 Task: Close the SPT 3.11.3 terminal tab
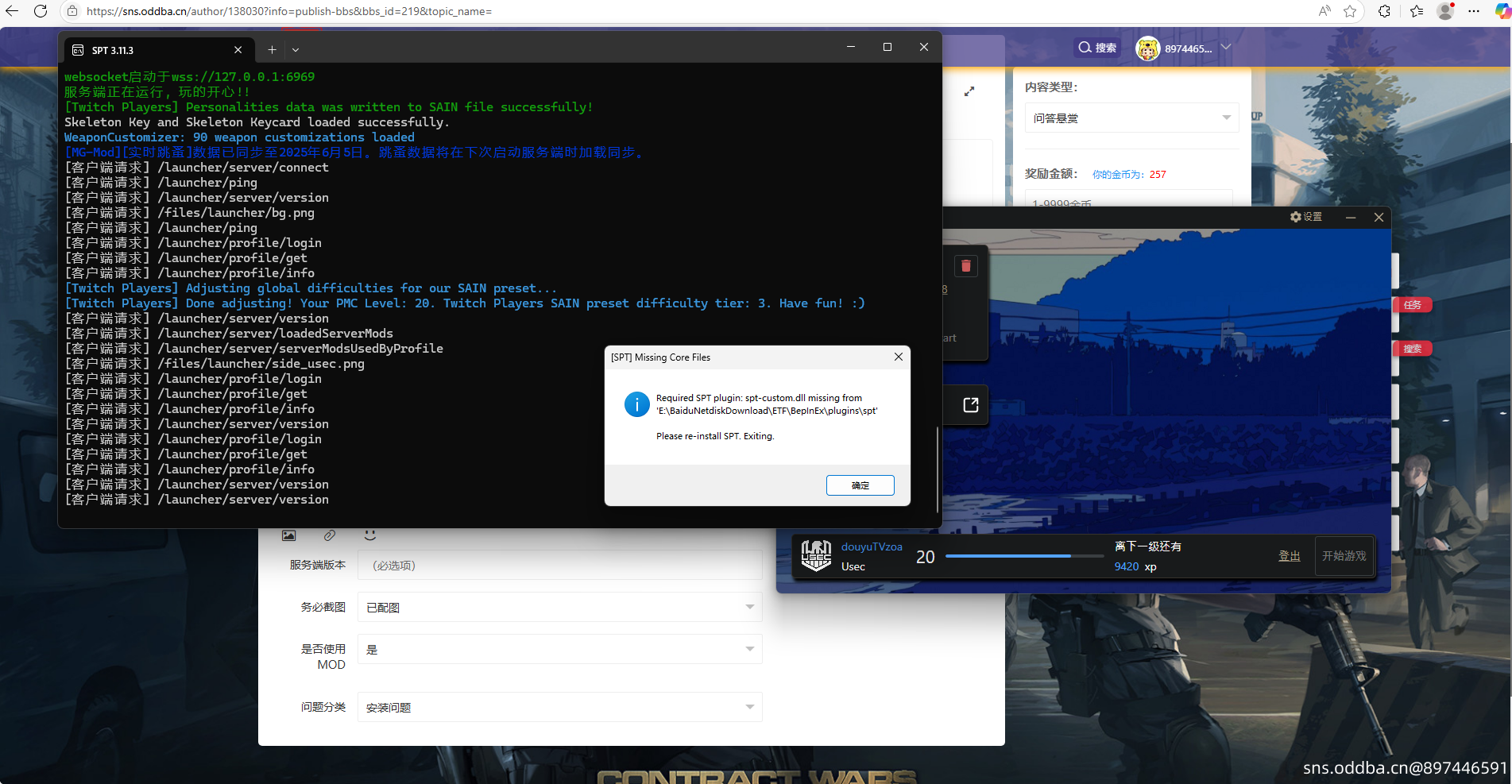[238, 49]
